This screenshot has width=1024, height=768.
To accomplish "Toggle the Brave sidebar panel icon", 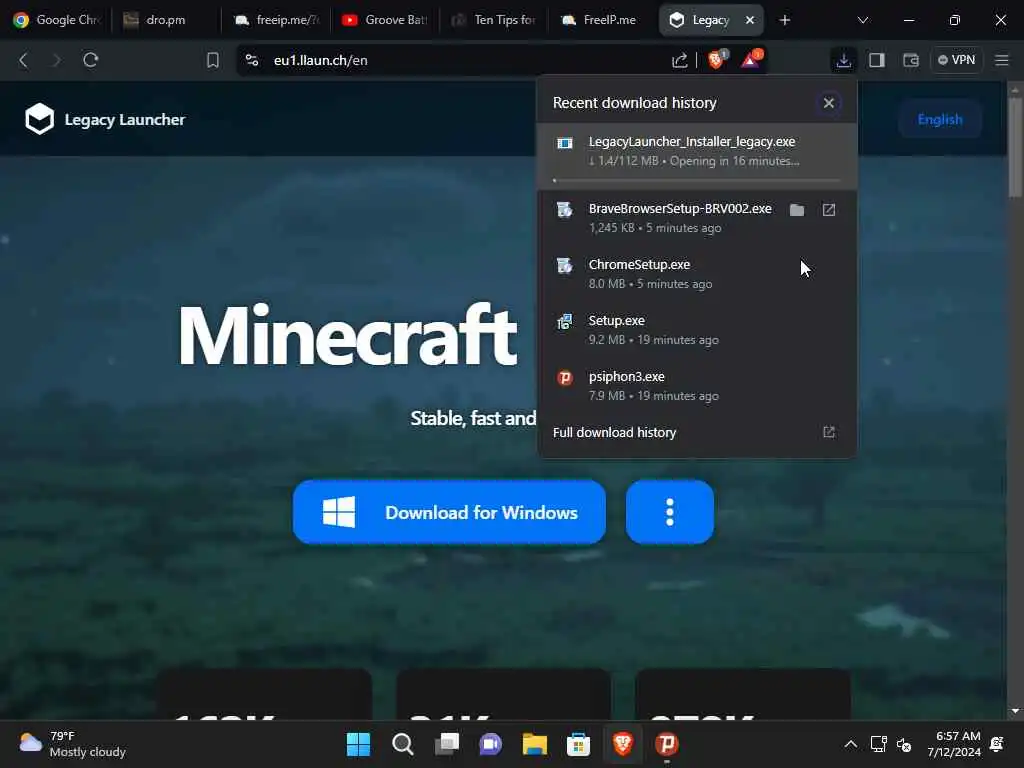I will (876, 61).
